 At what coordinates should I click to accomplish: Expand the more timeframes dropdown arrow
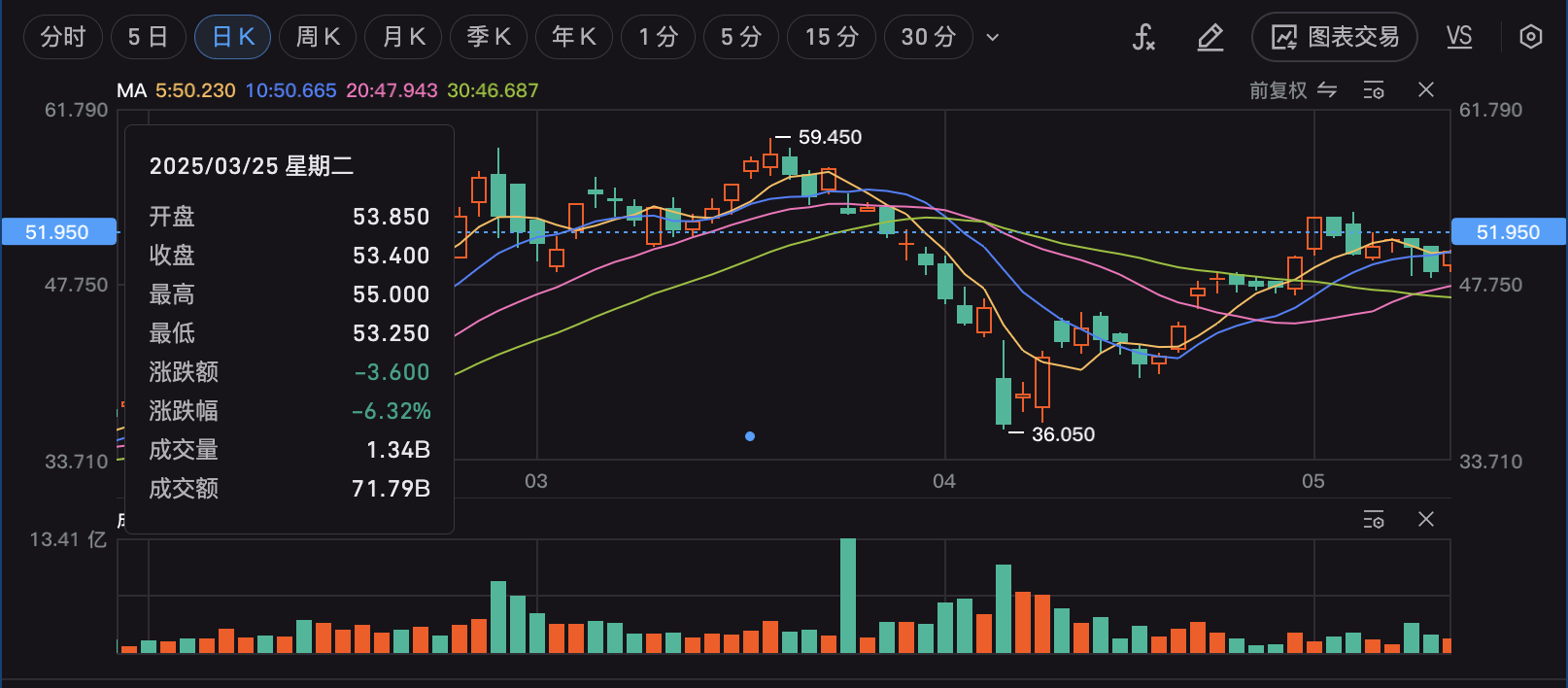(x=993, y=38)
